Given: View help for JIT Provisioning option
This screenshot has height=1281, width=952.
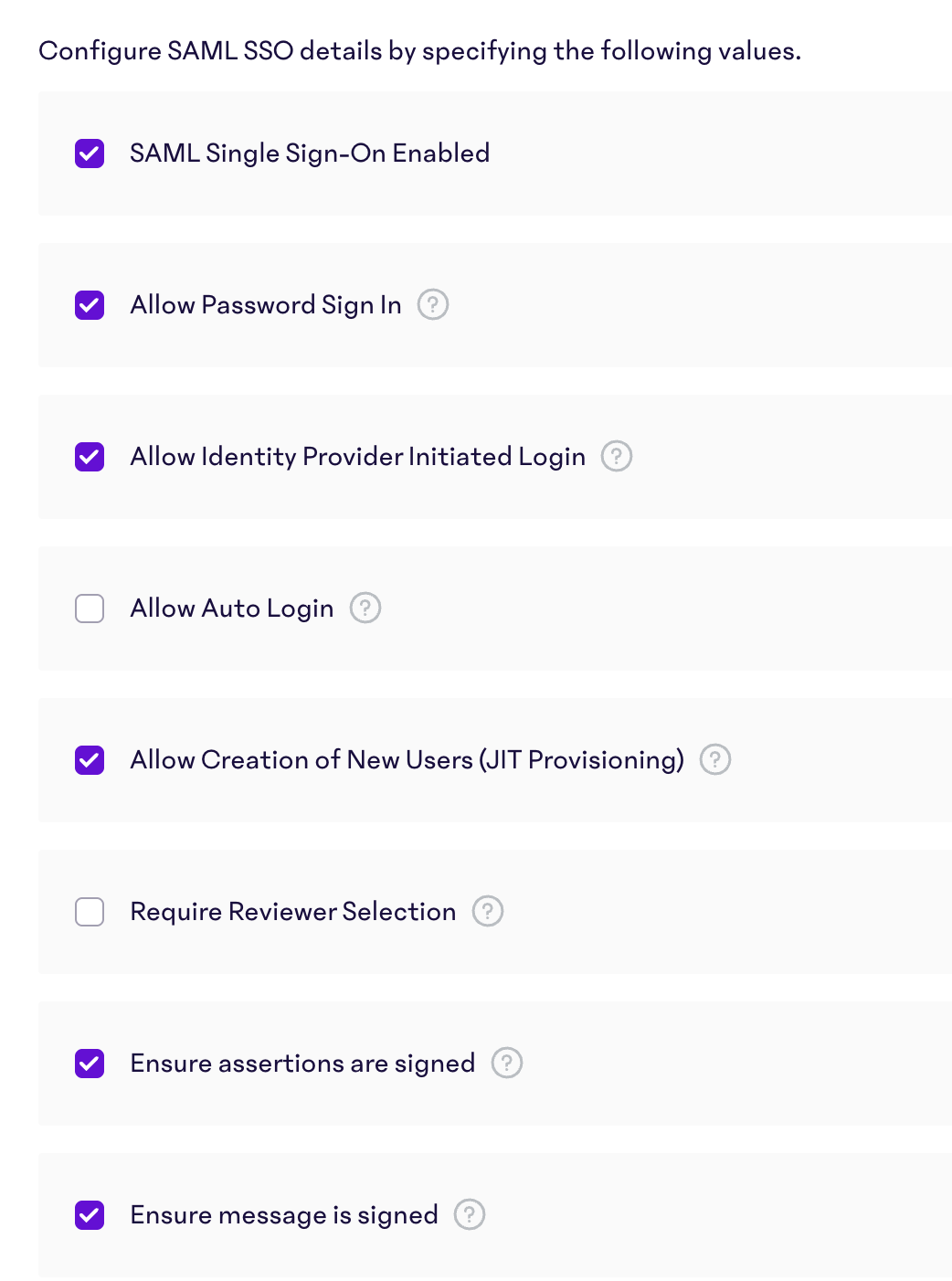Looking at the screenshot, I should coord(715,759).
